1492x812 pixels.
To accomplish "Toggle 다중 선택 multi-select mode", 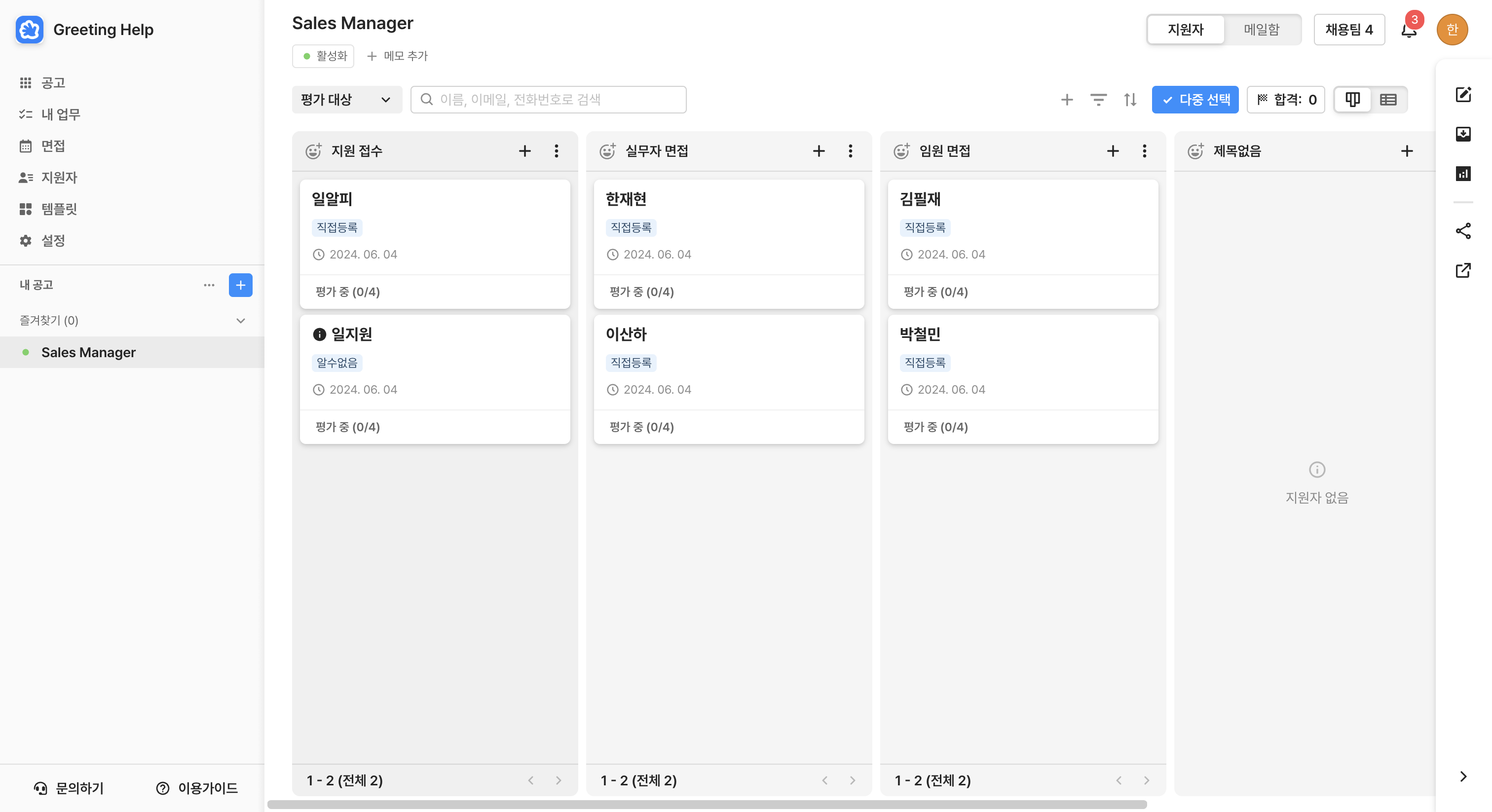I will tap(1195, 100).
